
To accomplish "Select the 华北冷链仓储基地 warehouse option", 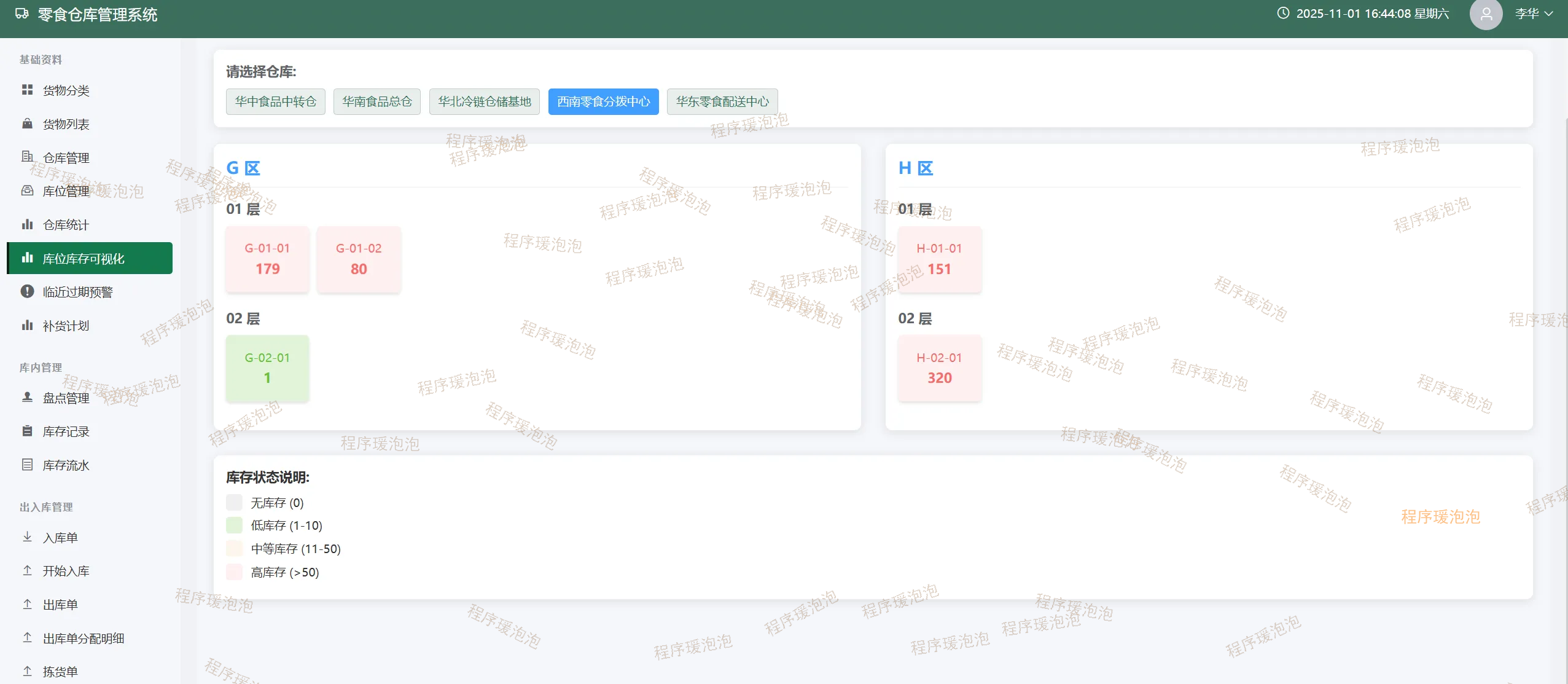I will 484,101.
